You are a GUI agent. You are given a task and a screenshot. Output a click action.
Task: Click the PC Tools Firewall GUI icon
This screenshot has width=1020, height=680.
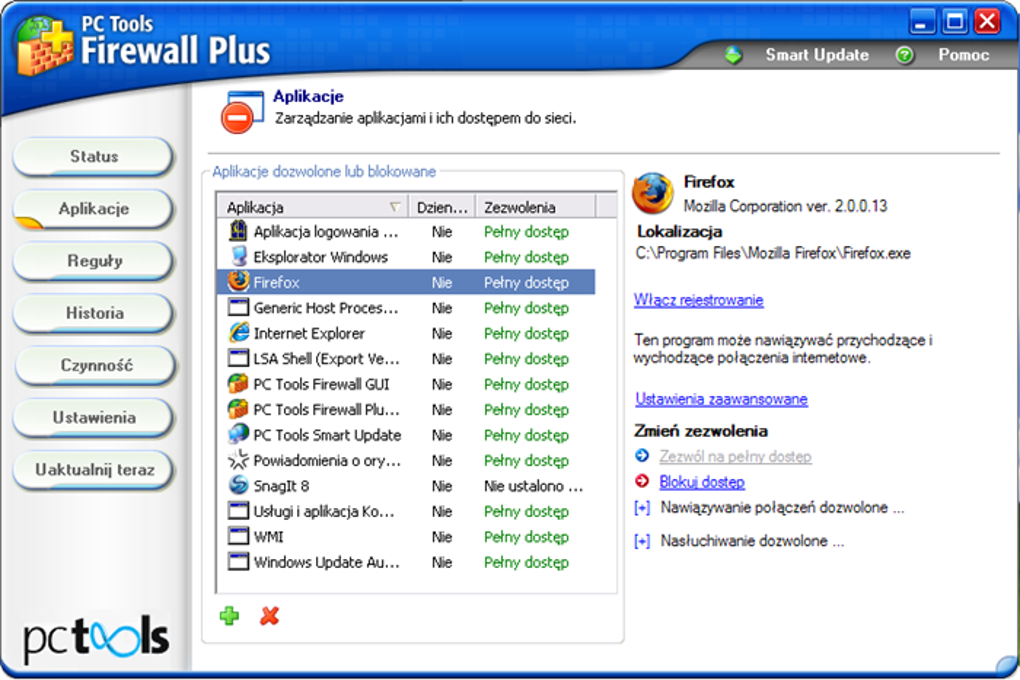click(239, 383)
